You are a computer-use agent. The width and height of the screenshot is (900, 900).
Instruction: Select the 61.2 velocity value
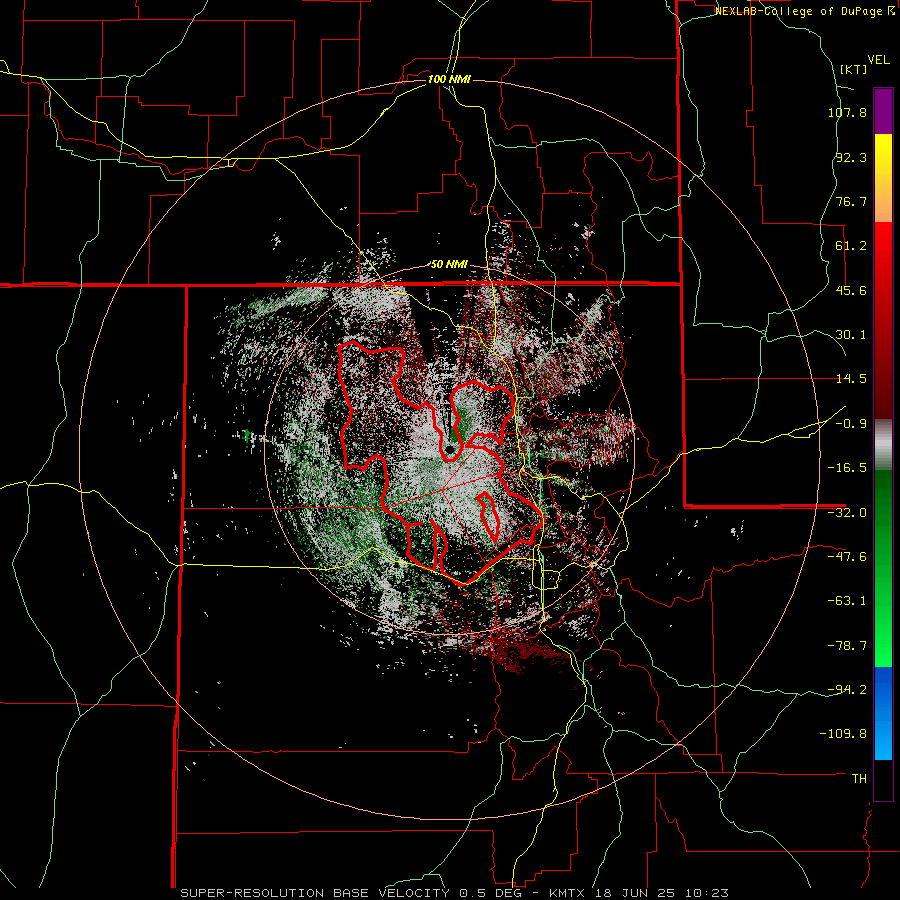851,246
